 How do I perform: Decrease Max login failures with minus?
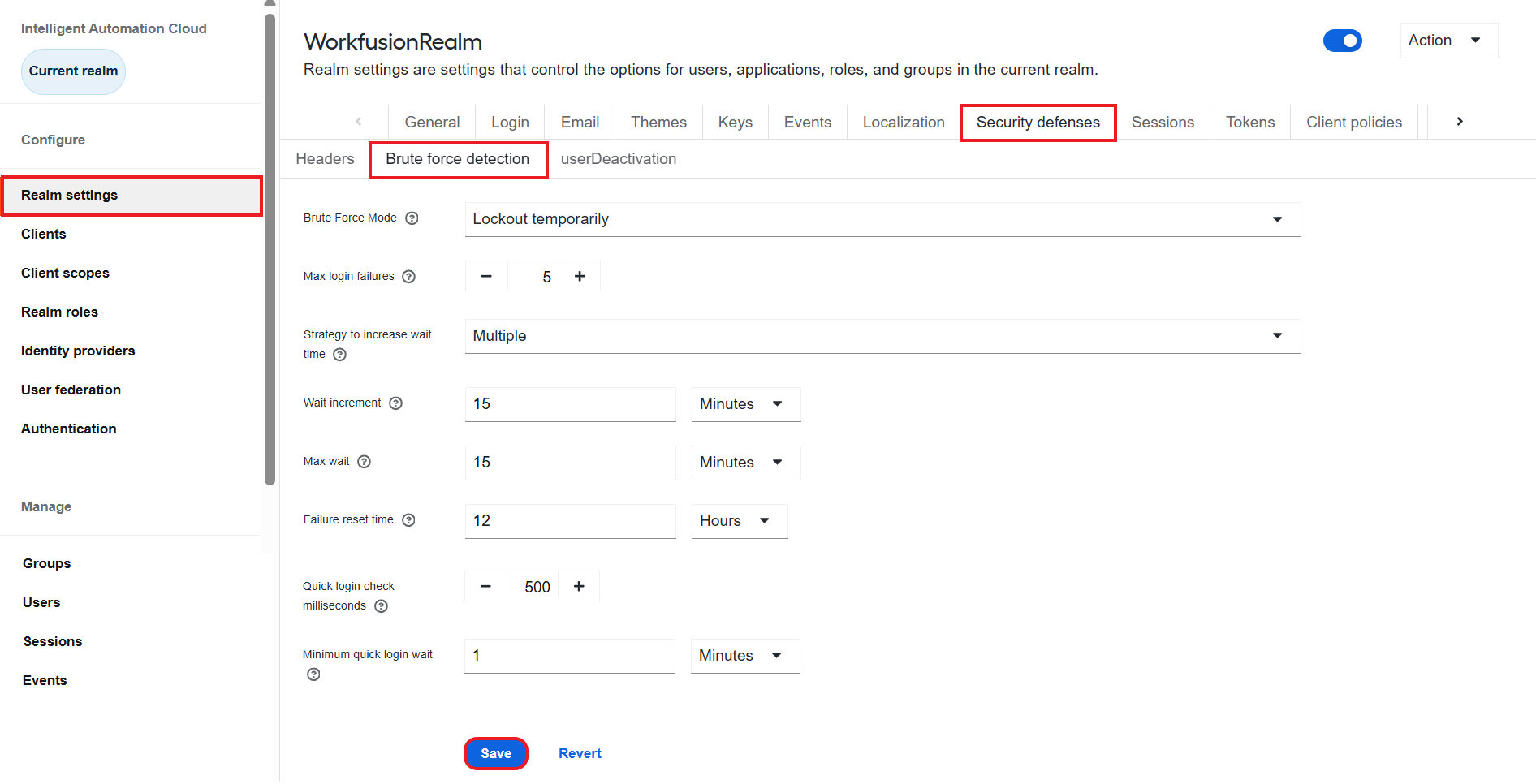pos(486,276)
